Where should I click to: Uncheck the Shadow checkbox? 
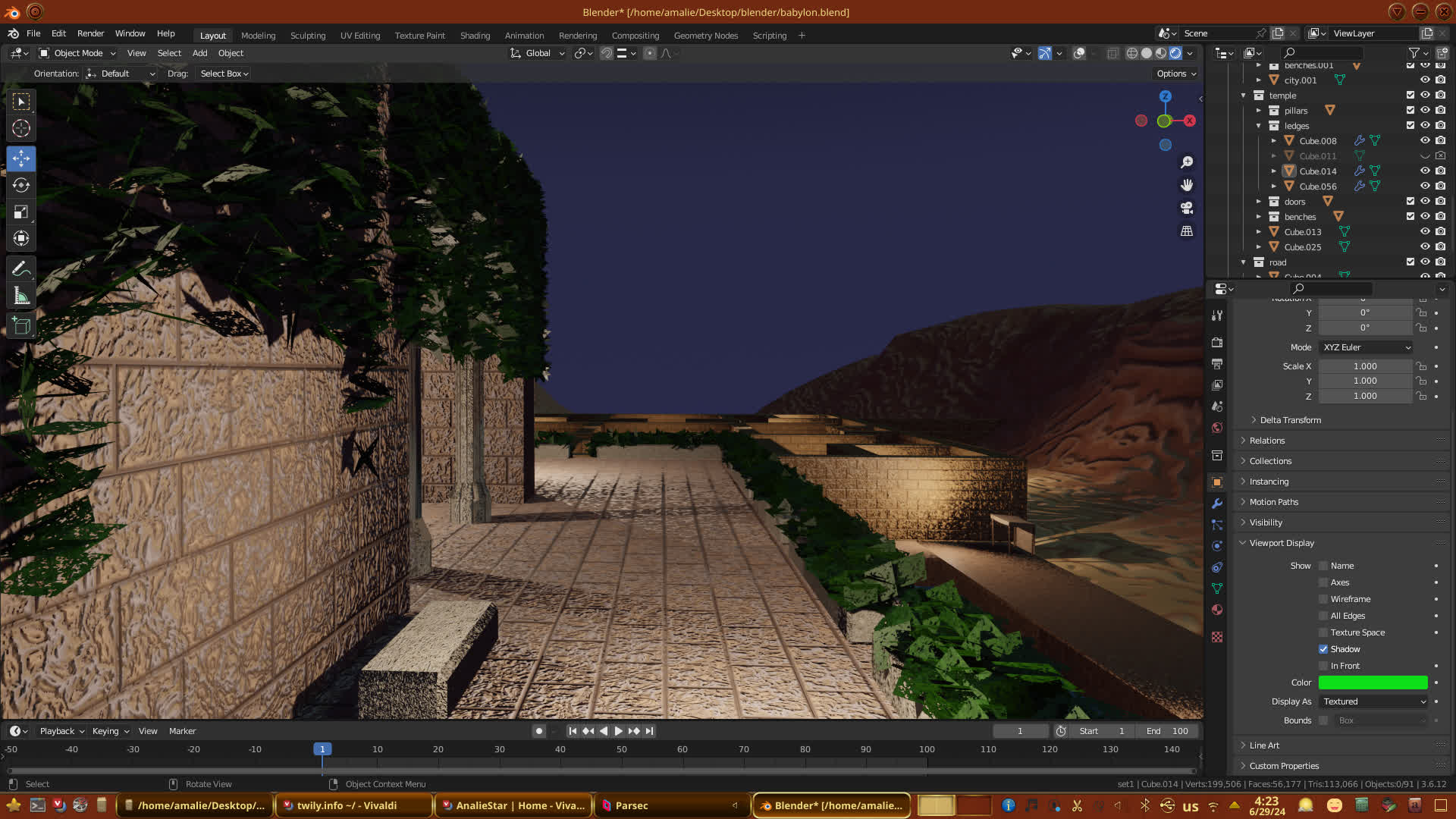tap(1323, 649)
